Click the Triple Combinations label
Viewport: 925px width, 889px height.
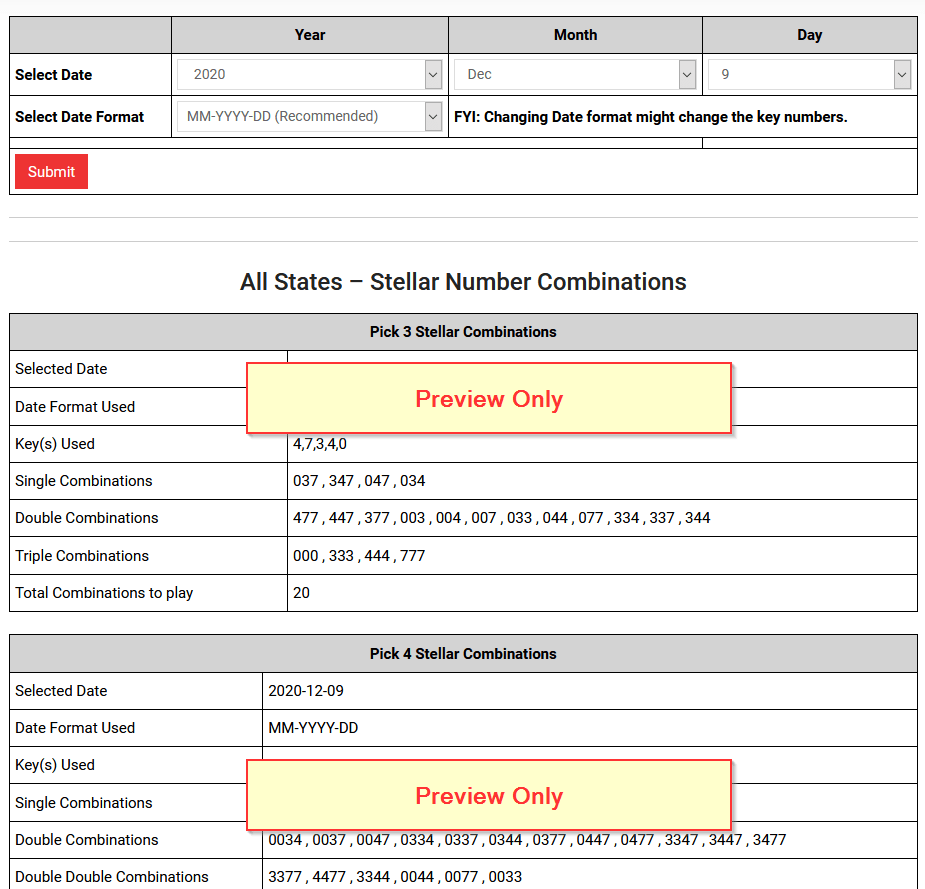(x=82, y=556)
